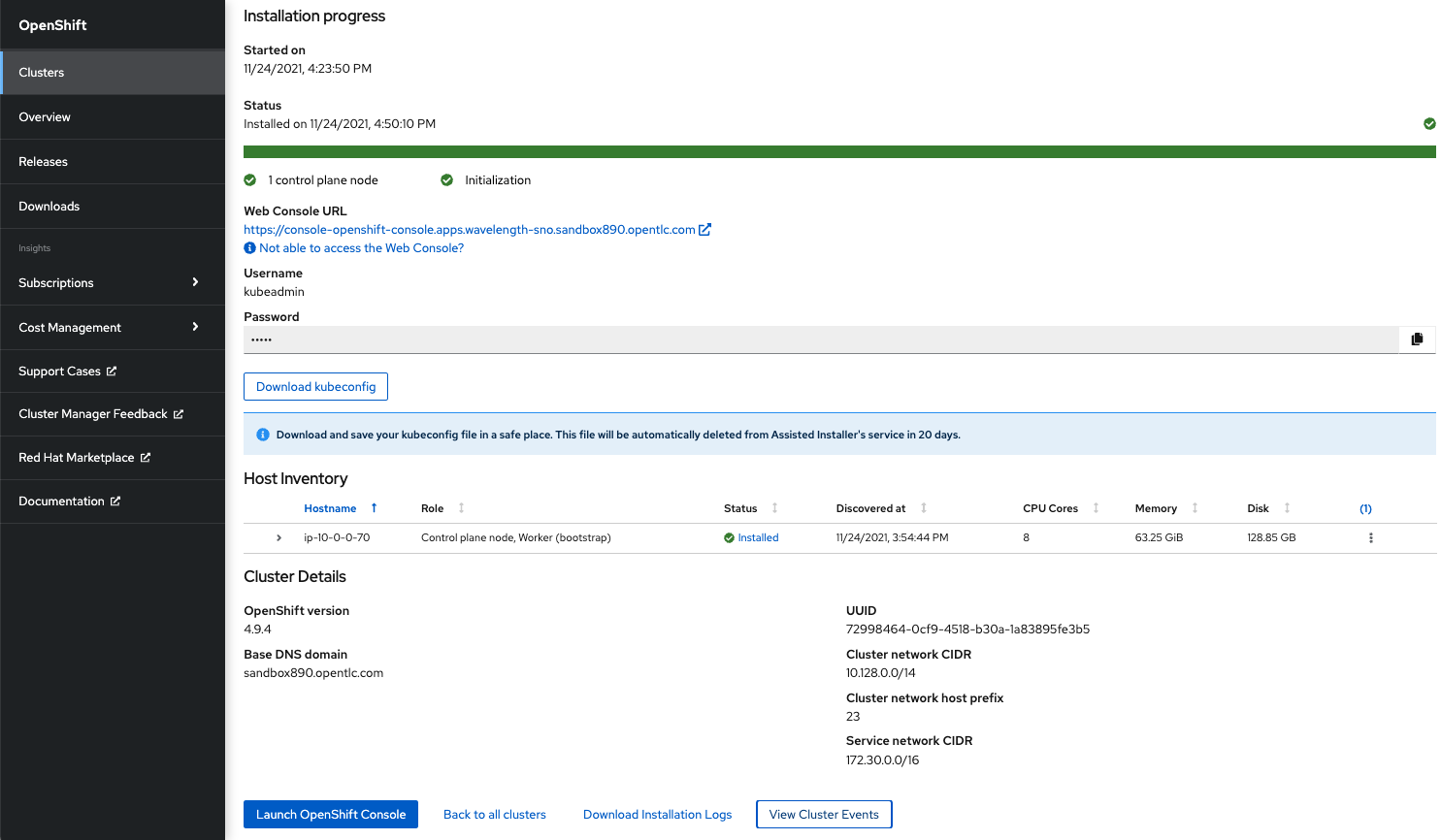Toggle sort order on Memory column
Screen dimensions: 1441x840
pos(1195,507)
